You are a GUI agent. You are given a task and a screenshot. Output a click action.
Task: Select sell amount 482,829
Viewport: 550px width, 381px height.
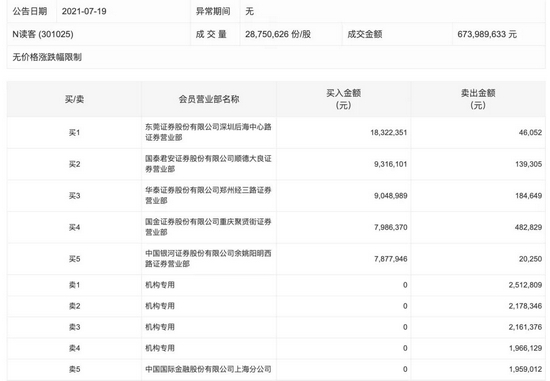tap(529, 227)
